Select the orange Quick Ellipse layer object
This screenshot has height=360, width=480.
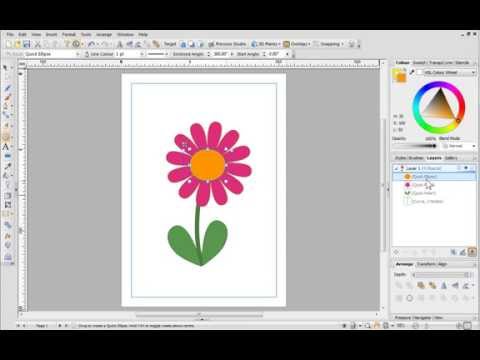click(435, 177)
